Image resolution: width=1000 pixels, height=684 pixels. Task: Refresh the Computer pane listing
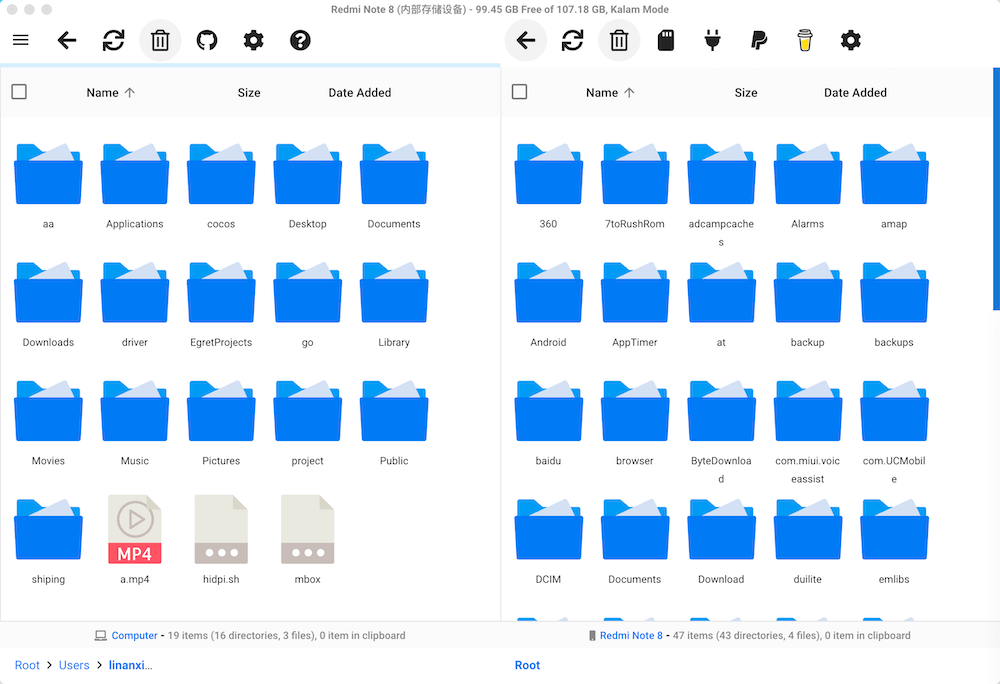(114, 40)
